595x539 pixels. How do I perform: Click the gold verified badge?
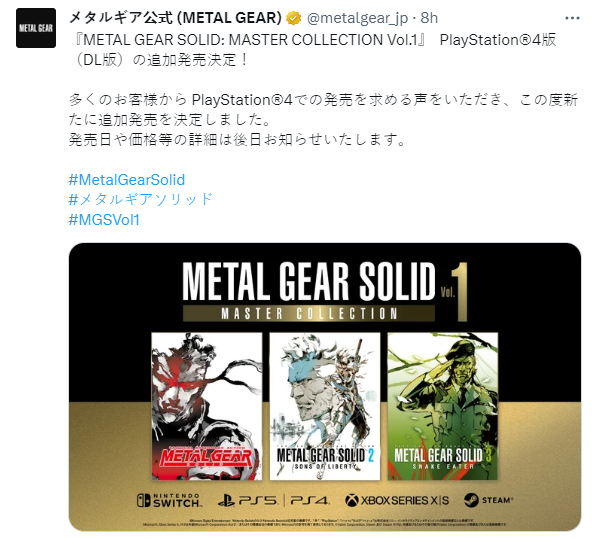pos(293,18)
